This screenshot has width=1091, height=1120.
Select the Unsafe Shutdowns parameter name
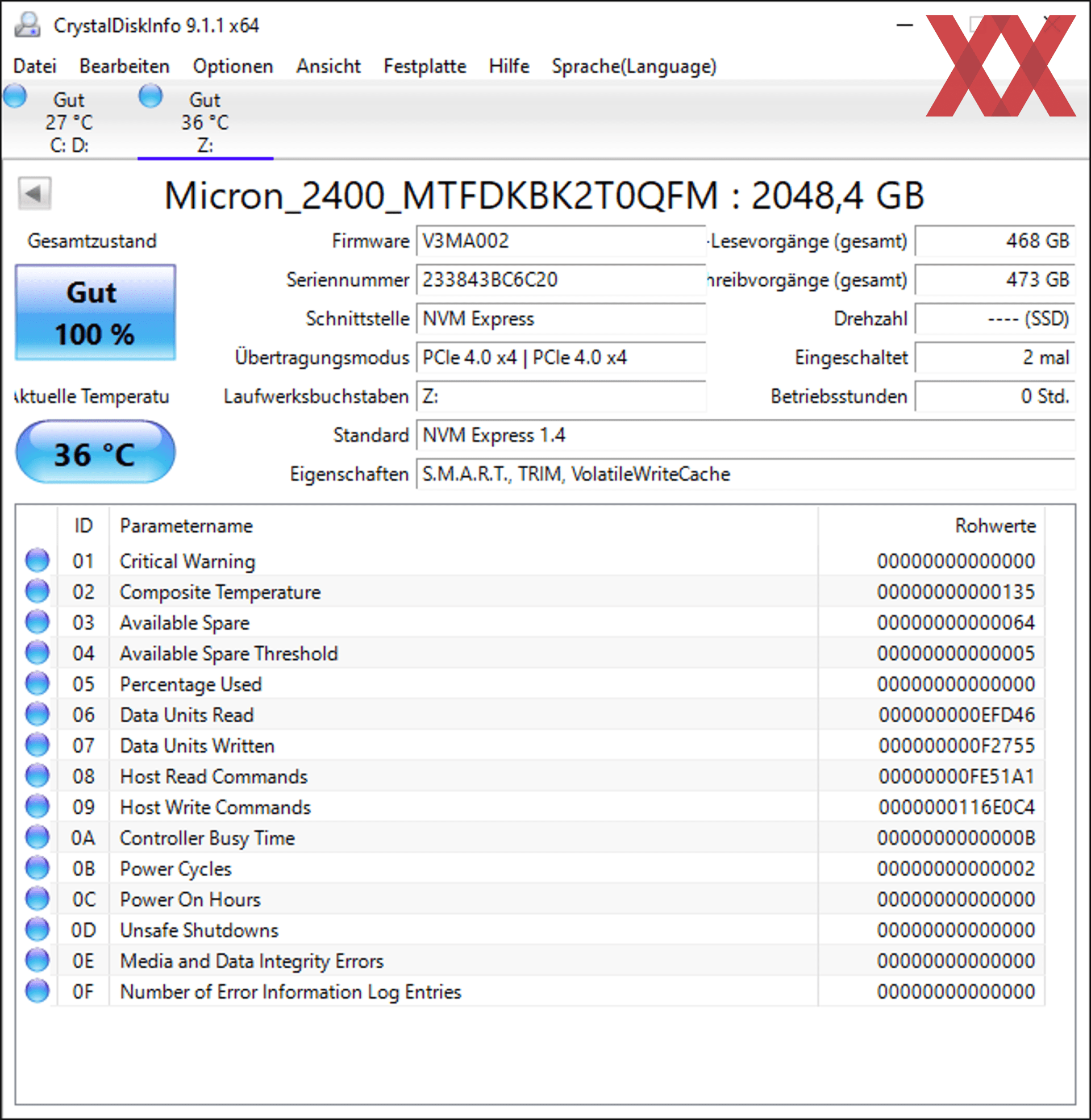click(x=199, y=930)
